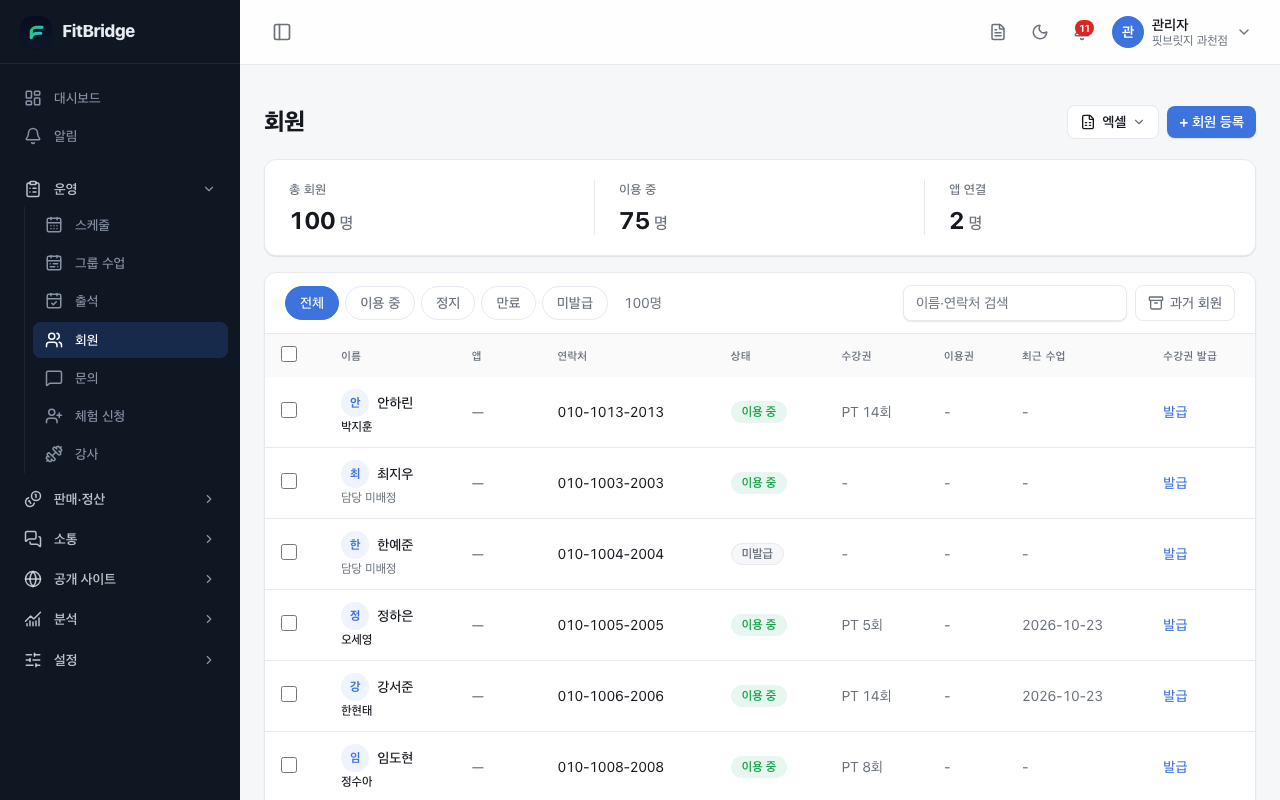Open the document icon in header
Screen dimensions: 1280x800
tap(998, 32)
